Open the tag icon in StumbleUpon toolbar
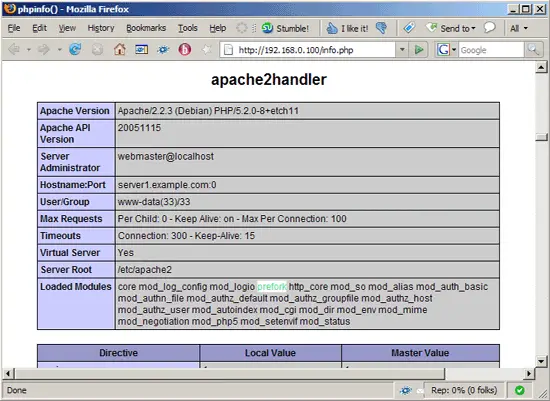Image resolution: width=550 pixels, height=401 pixels. tap(409, 28)
